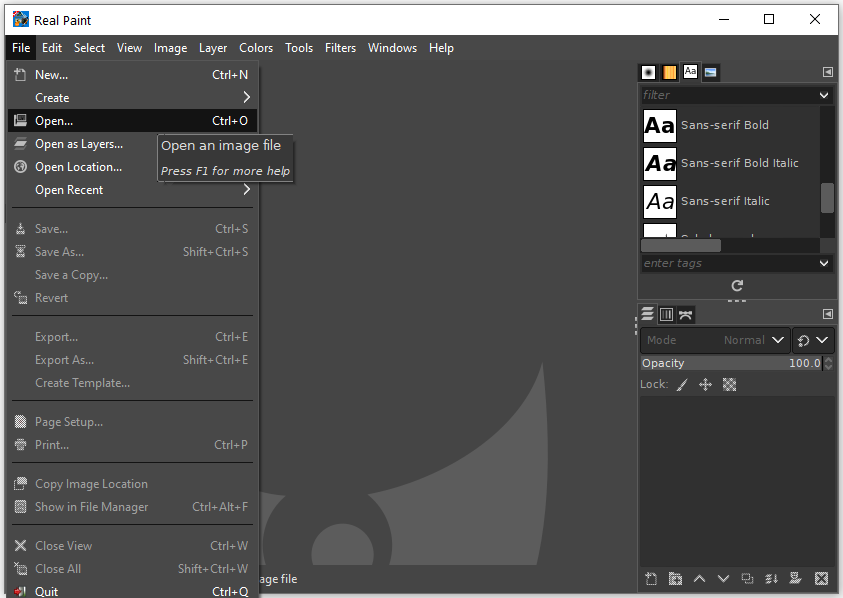Click the enter tags input field
Image resolution: width=843 pixels, height=598 pixels.
tap(728, 264)
